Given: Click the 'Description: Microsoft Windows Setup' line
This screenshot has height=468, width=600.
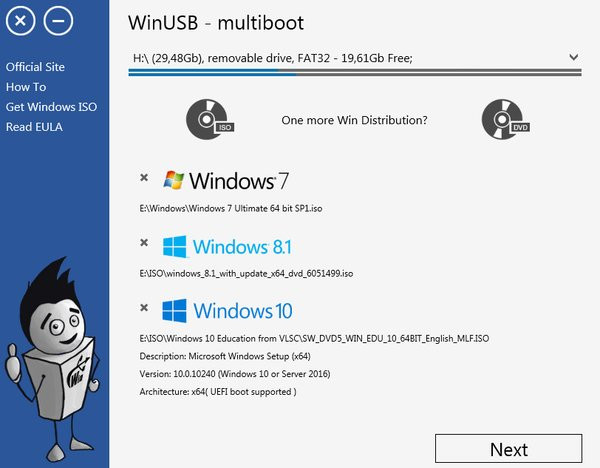Looking at the screenshot, I should tap(225, 356).
